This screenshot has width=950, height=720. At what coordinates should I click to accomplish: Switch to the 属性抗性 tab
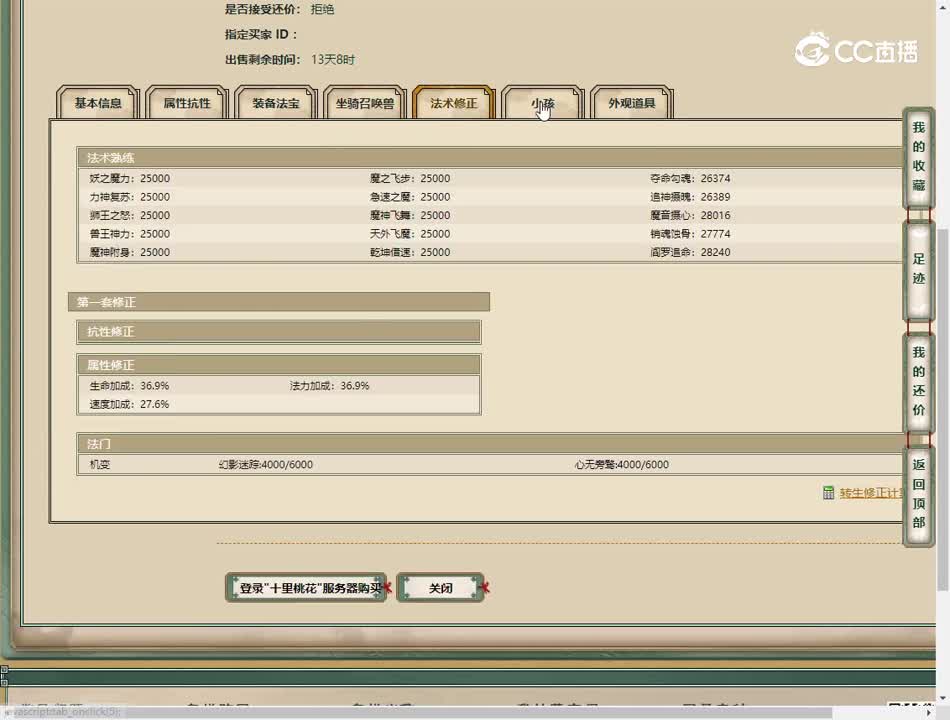187,103
